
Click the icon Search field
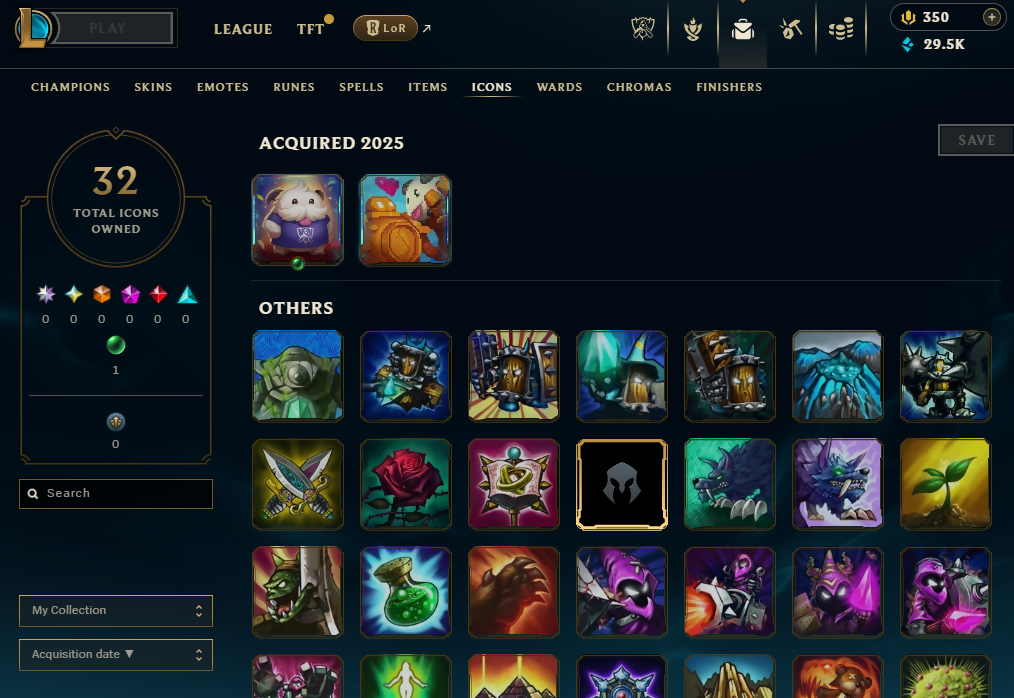coord(116,494)
